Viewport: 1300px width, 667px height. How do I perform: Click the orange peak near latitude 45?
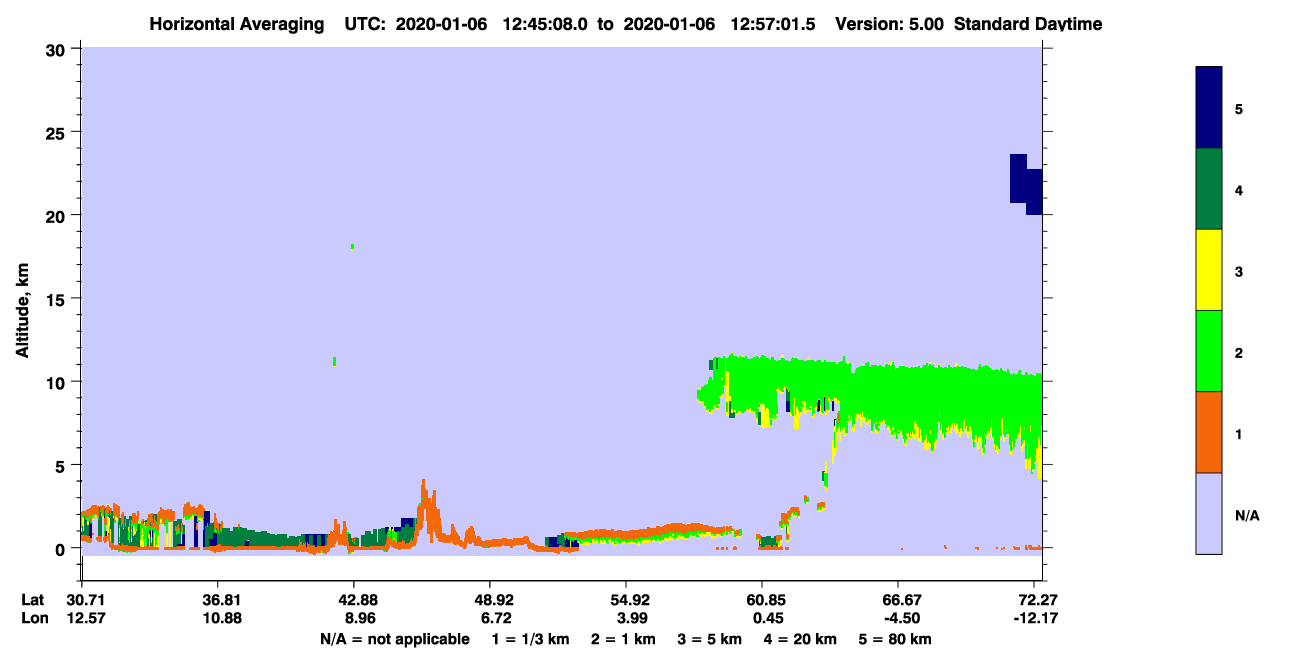coord(426,510)
